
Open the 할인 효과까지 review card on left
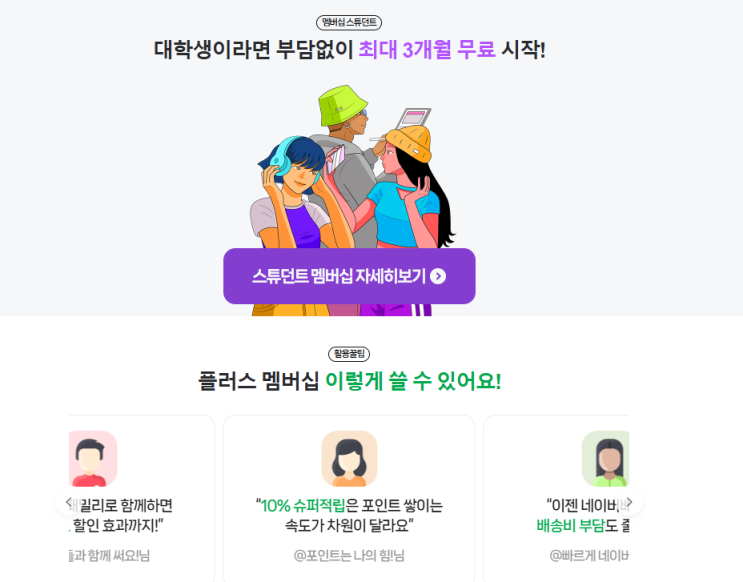[x=142, y=499]
